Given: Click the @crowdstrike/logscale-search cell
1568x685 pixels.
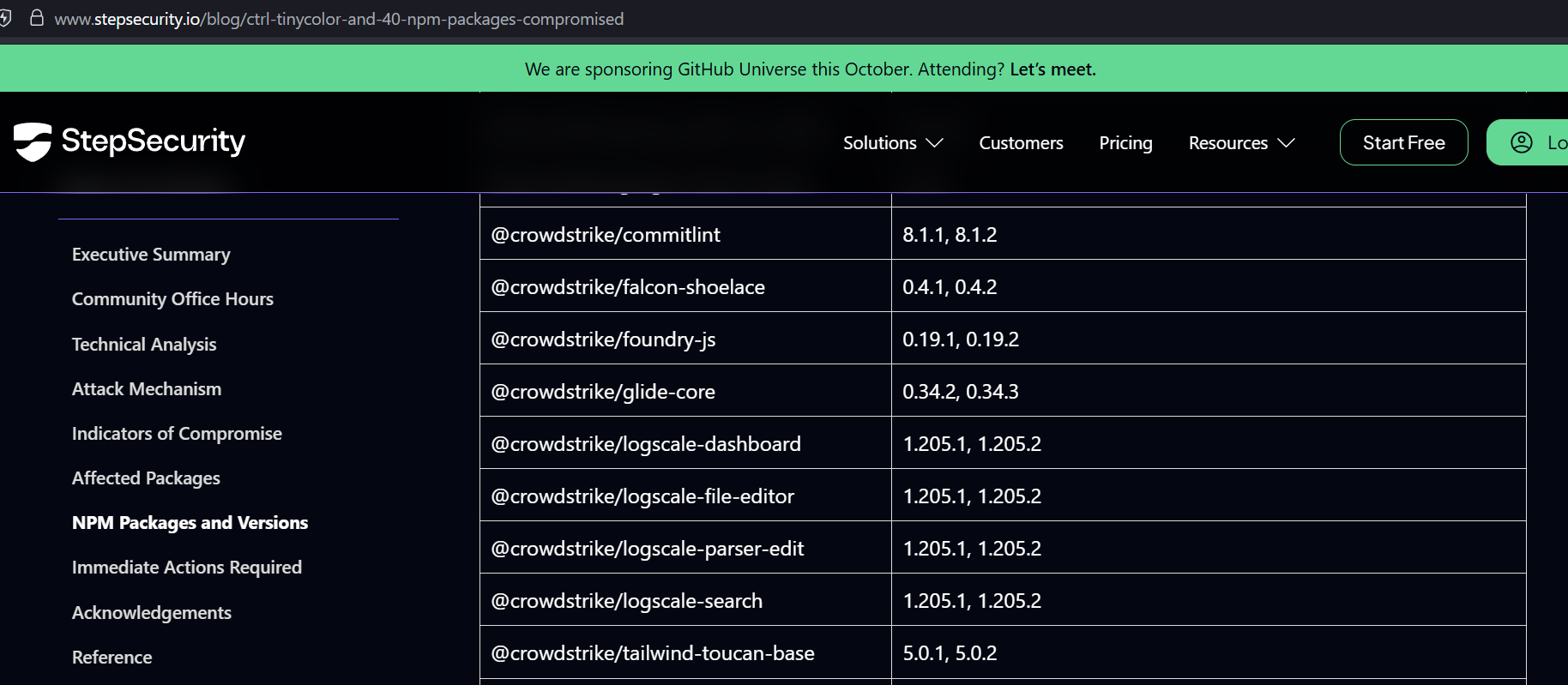Looking at the screenshot, I should 685,600.
